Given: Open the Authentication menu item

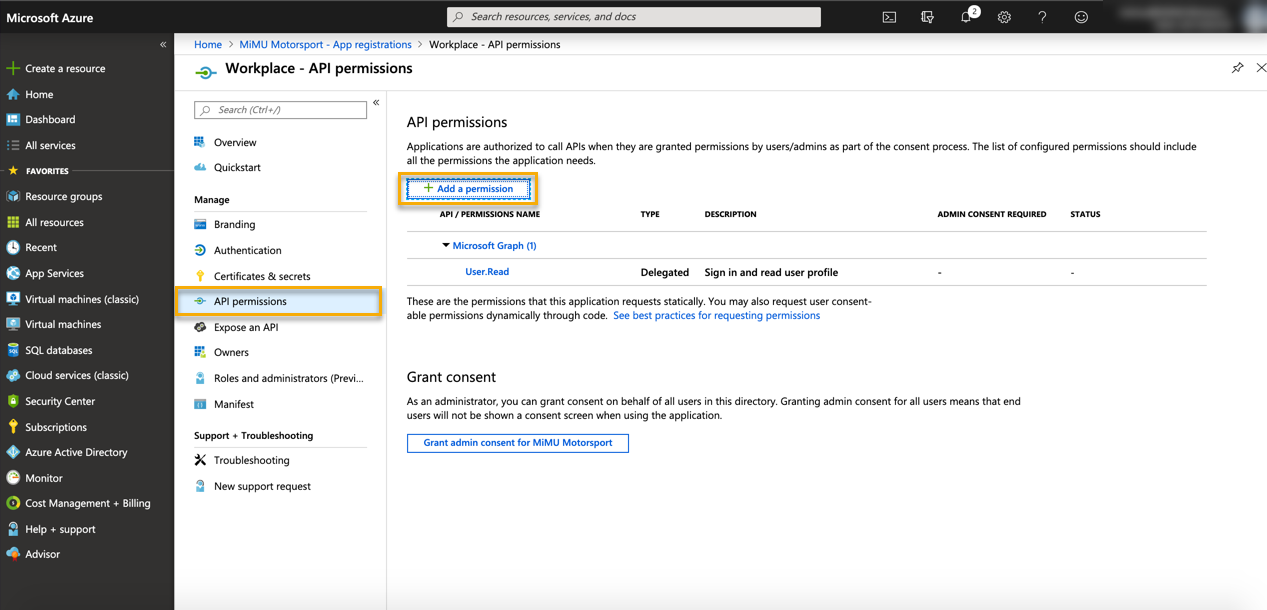Looking at the screenshot, I should tap(247, 250).
